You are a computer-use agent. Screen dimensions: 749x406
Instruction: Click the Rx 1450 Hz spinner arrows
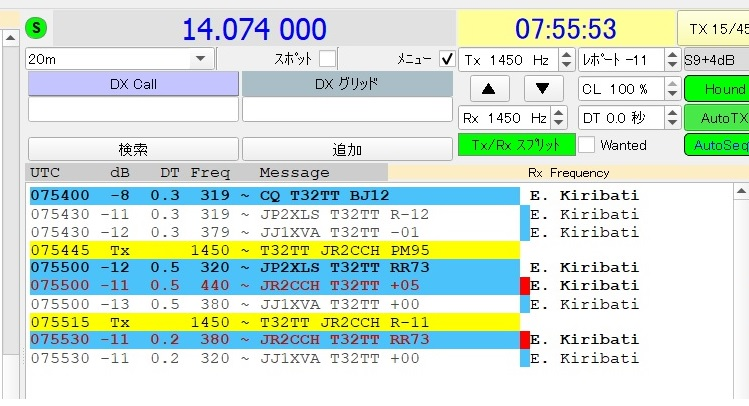559,118
